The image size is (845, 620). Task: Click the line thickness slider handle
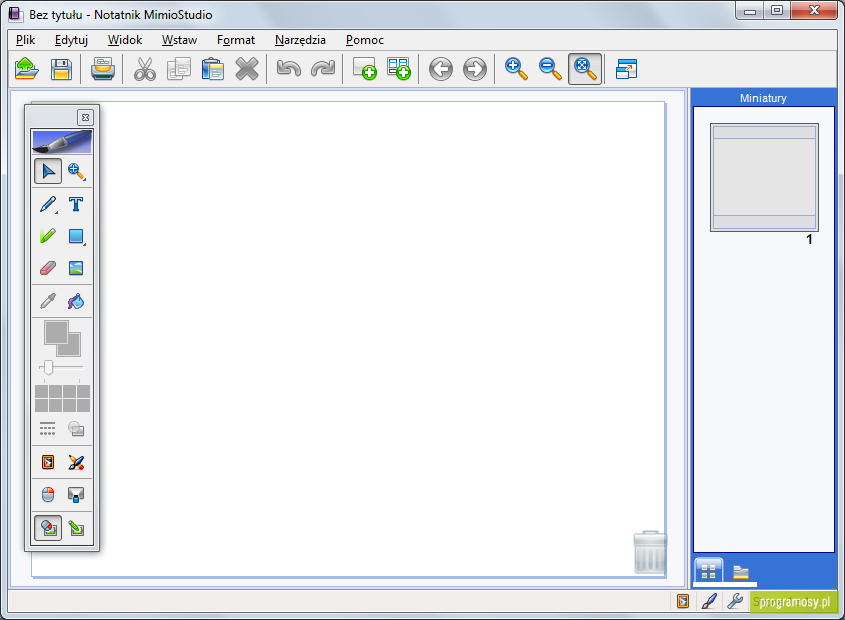(49, 368)
